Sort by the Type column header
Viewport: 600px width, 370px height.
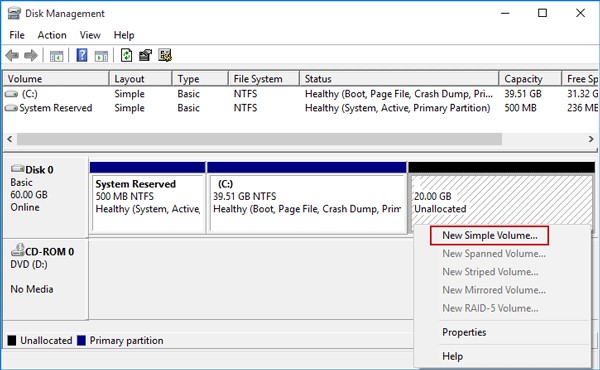(x=200, y=79)
